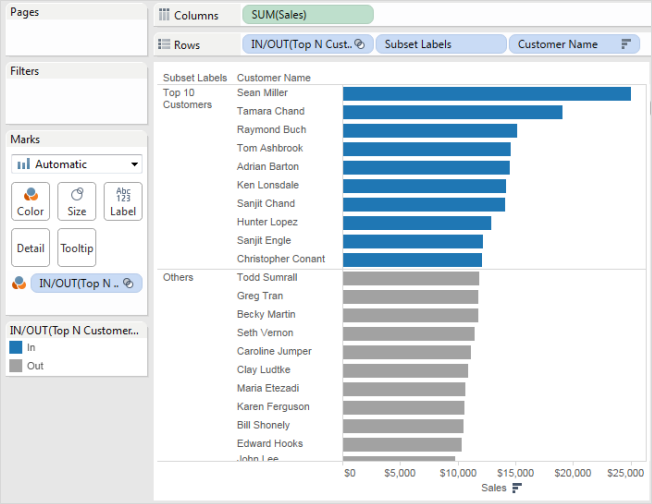Click the Tooltip marks button

pos(77,247)
